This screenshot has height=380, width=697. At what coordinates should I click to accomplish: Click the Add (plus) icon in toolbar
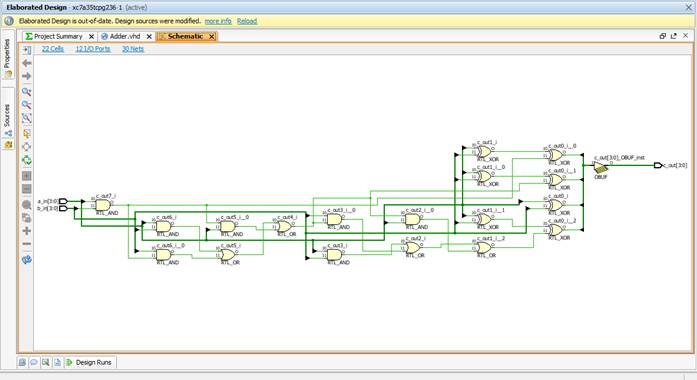(27, 231)
